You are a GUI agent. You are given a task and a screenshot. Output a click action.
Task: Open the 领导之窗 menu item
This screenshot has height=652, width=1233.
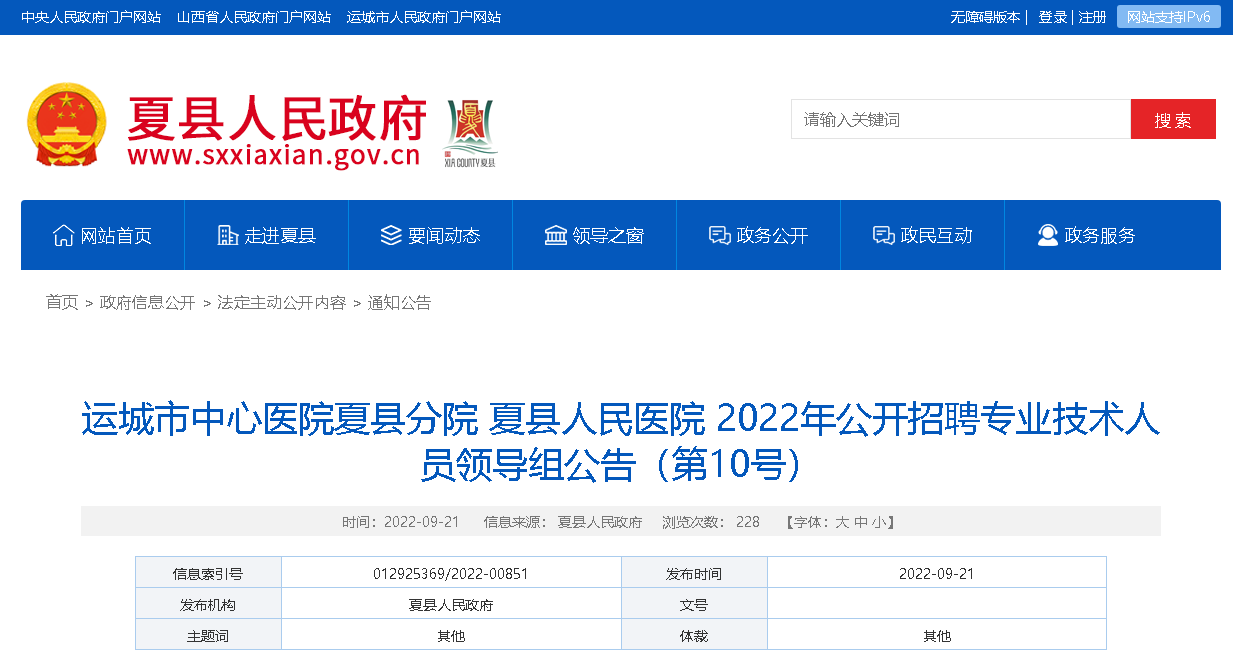(595, 235)
